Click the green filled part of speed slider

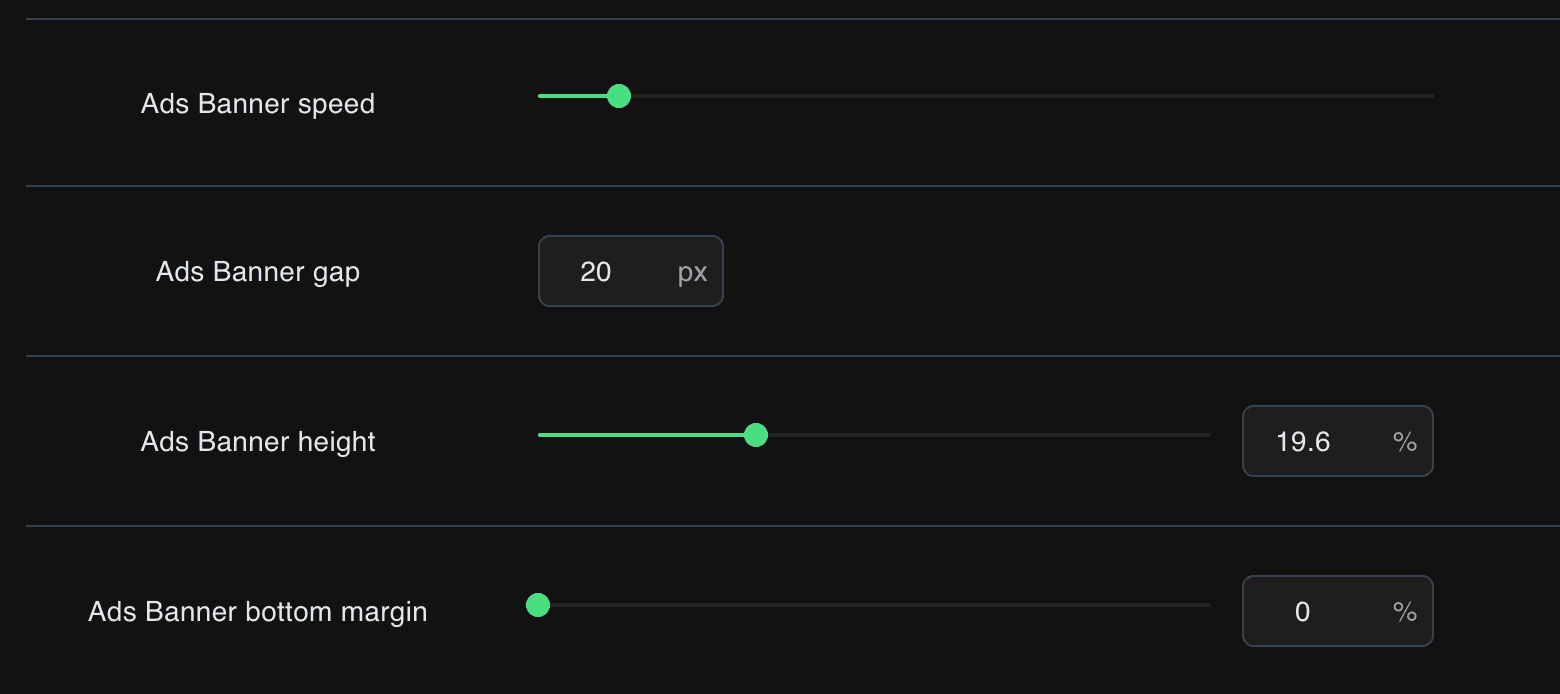[x=573, y=96]
